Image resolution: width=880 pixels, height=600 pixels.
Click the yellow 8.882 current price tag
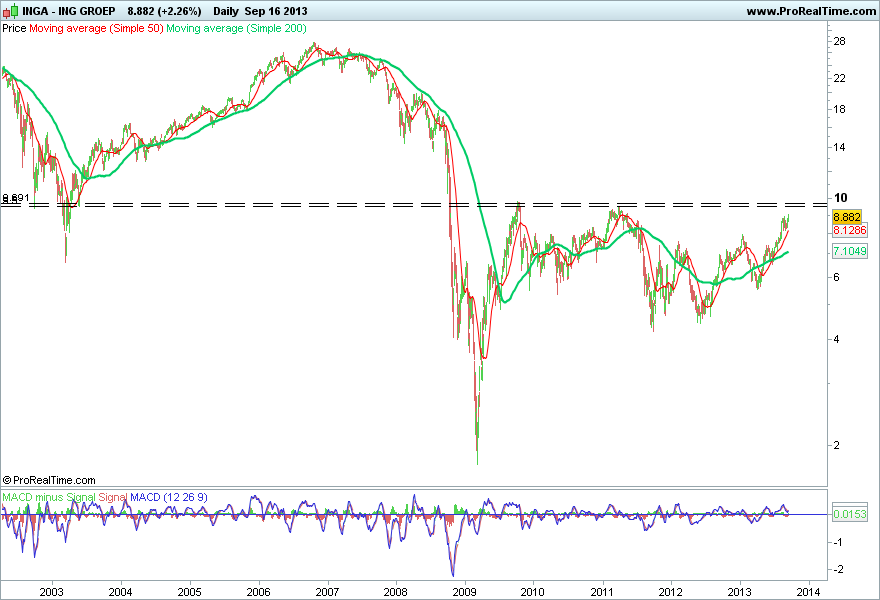tap(847, 217)
